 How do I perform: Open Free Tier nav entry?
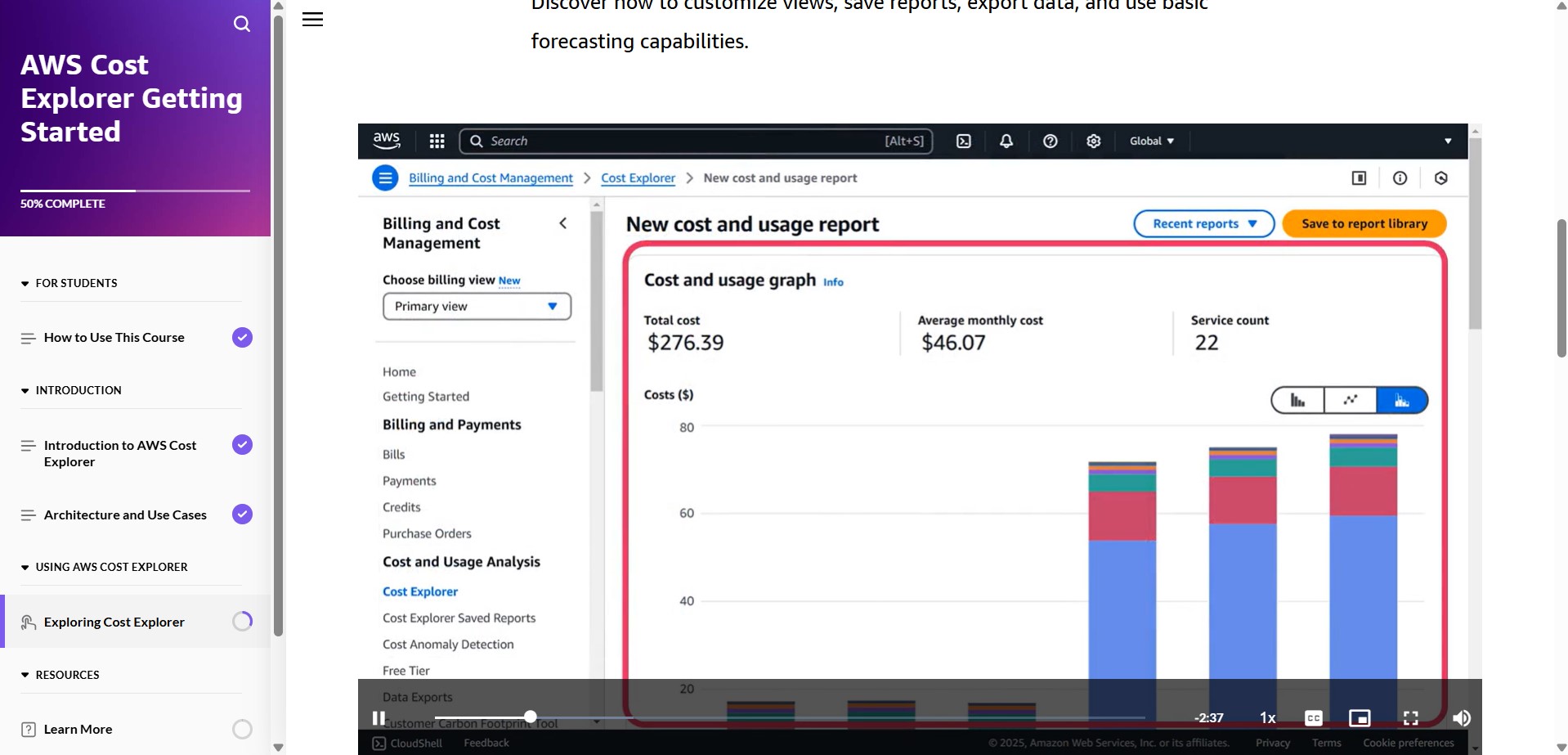pos(406,671)
